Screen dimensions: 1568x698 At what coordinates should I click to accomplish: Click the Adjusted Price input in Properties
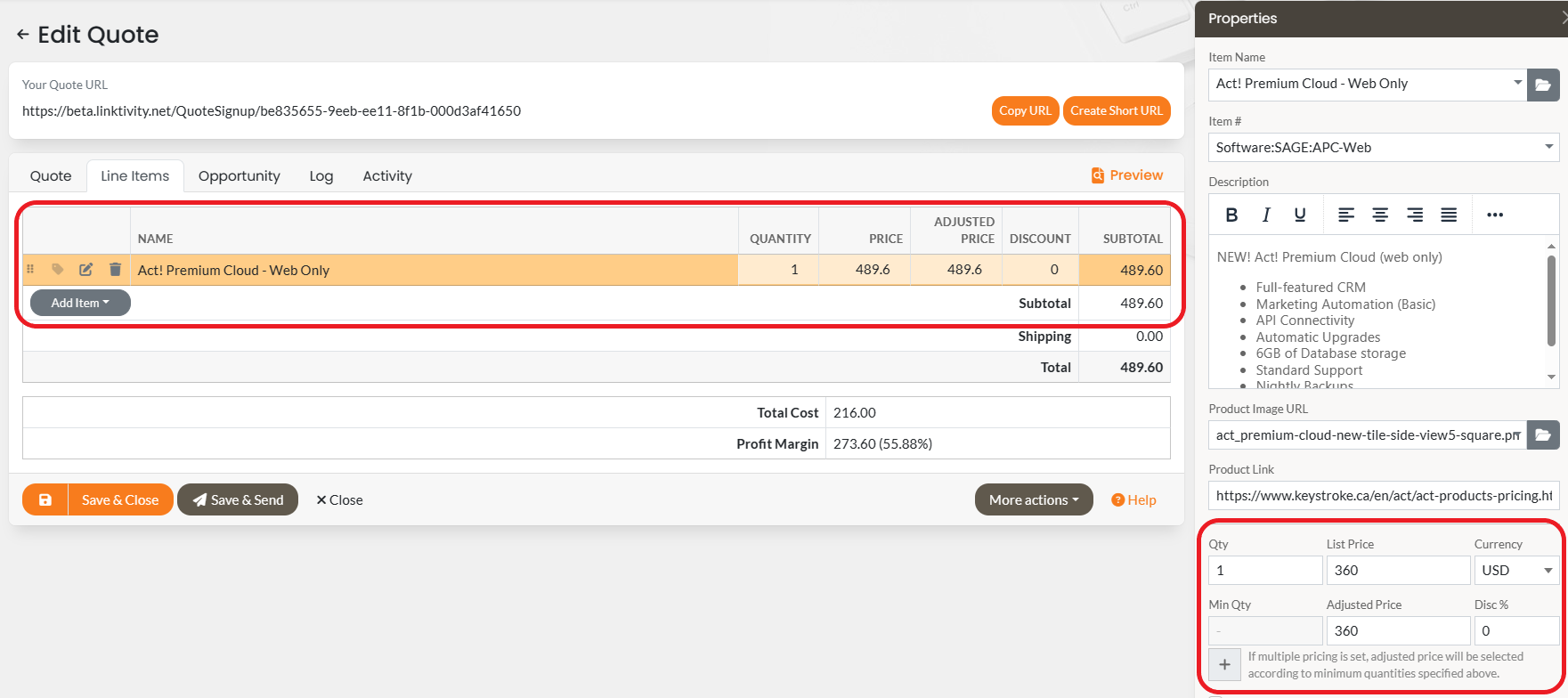point(1398,631)
